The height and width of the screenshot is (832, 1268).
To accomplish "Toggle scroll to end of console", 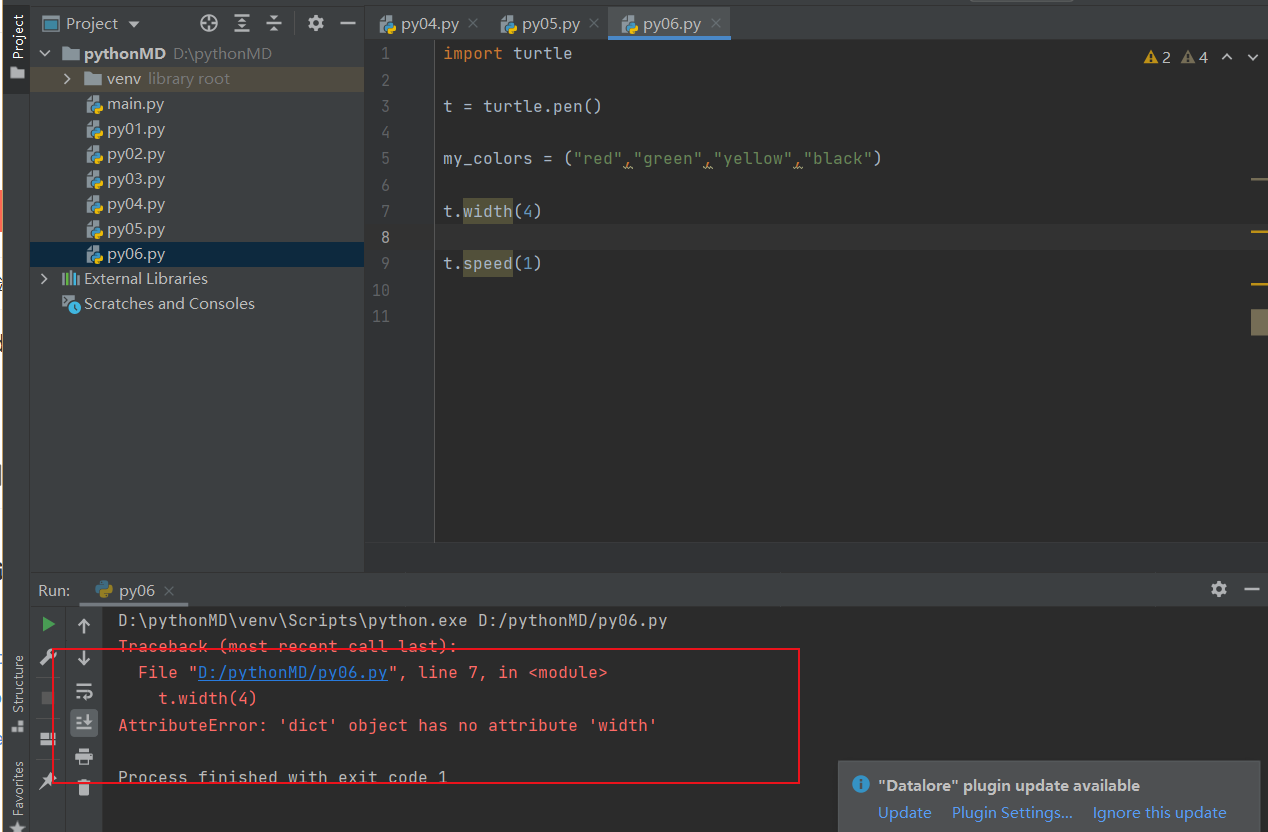I will [84, 722].
